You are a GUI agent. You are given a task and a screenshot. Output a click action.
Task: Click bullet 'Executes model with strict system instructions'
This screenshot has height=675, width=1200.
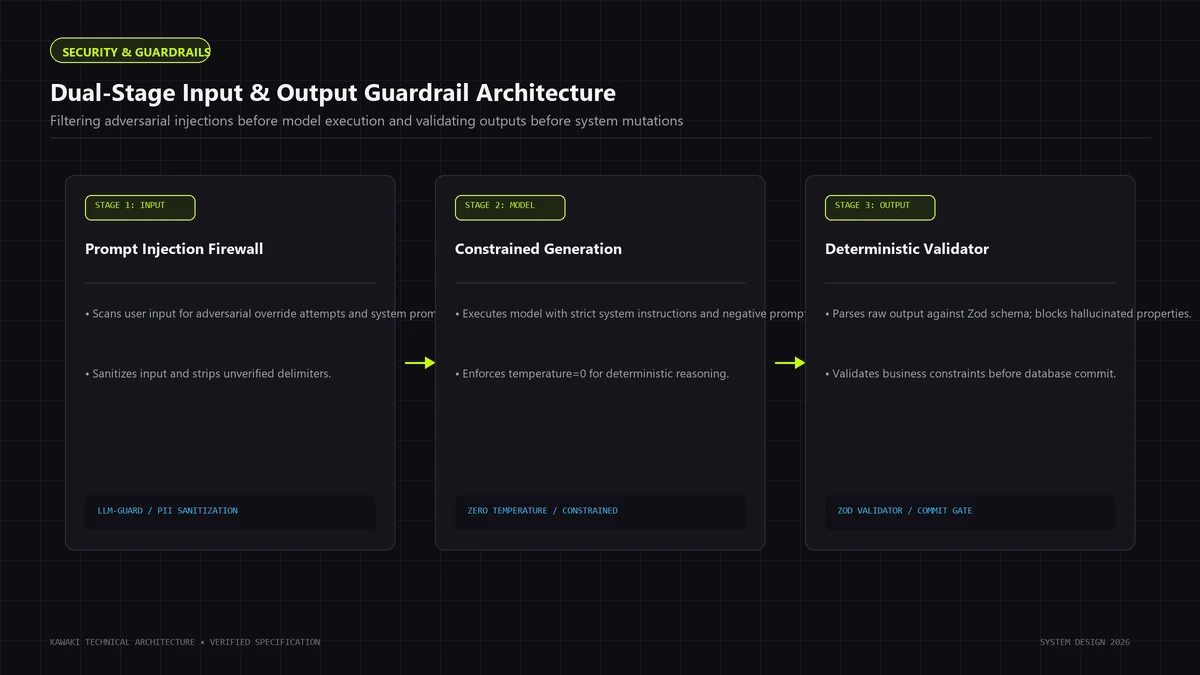point(630,314)
